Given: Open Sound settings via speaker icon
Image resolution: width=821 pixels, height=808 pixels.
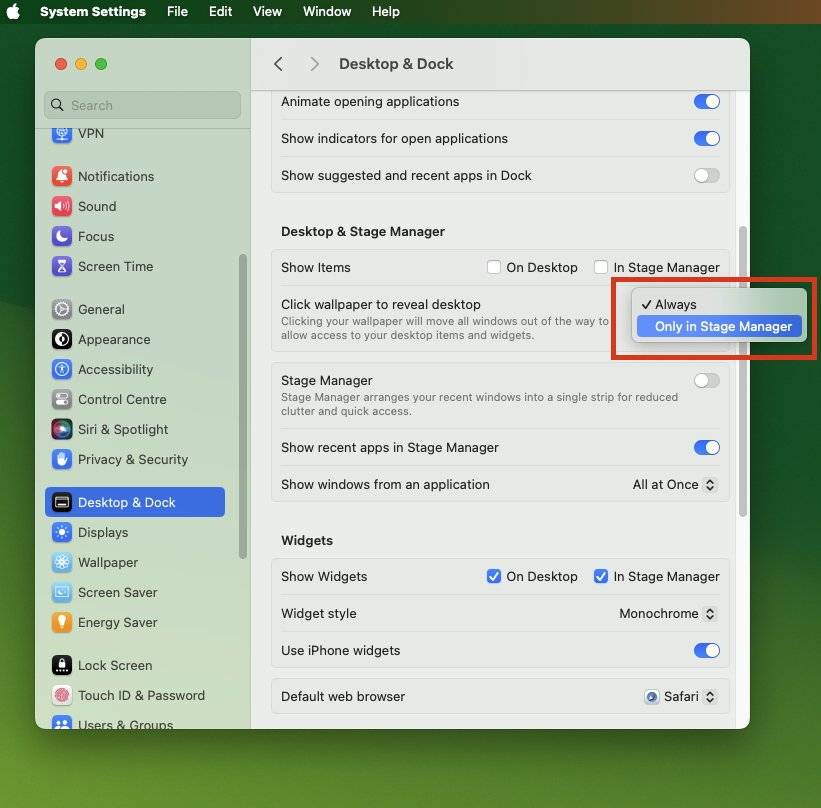Looking at the screenshot, I should tap(62, 206).
